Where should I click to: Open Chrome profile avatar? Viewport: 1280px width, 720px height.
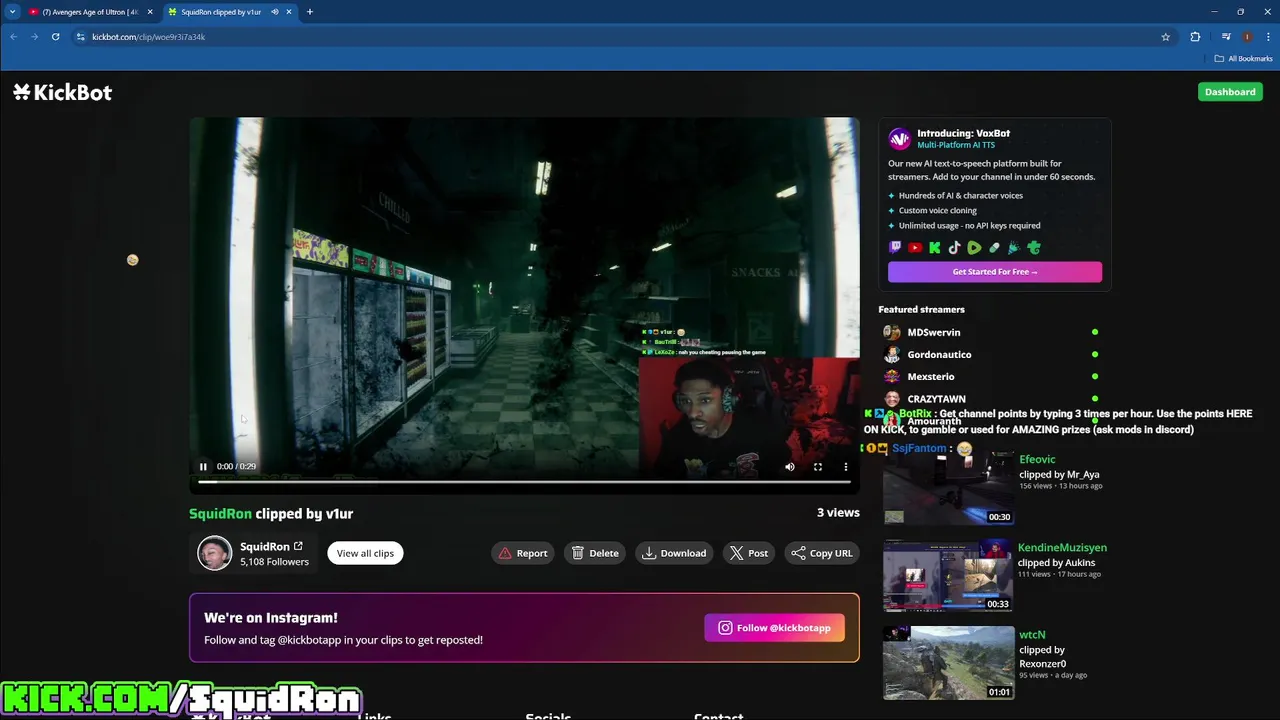click(x=1247, y=37)
